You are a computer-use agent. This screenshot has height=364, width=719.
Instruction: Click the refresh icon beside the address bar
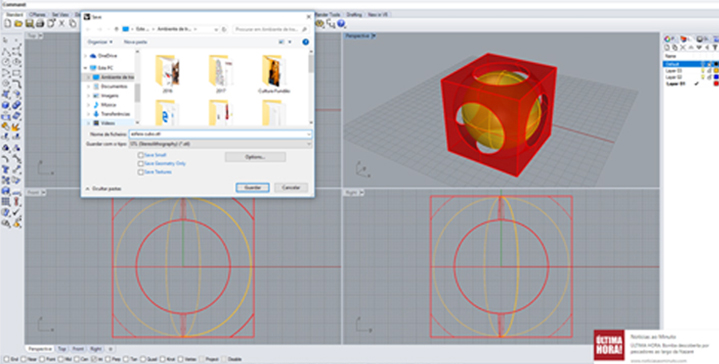[x=224, y=29]
